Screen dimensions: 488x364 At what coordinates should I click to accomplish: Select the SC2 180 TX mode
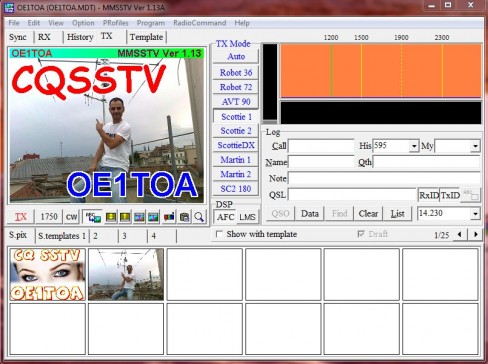[236, 189]
